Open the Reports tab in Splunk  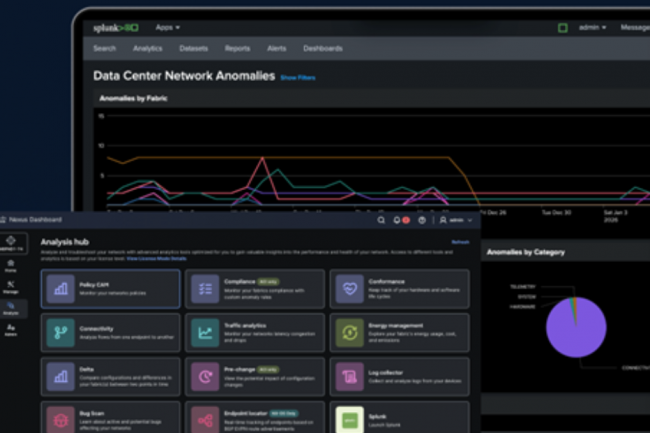tap(237, 48)
